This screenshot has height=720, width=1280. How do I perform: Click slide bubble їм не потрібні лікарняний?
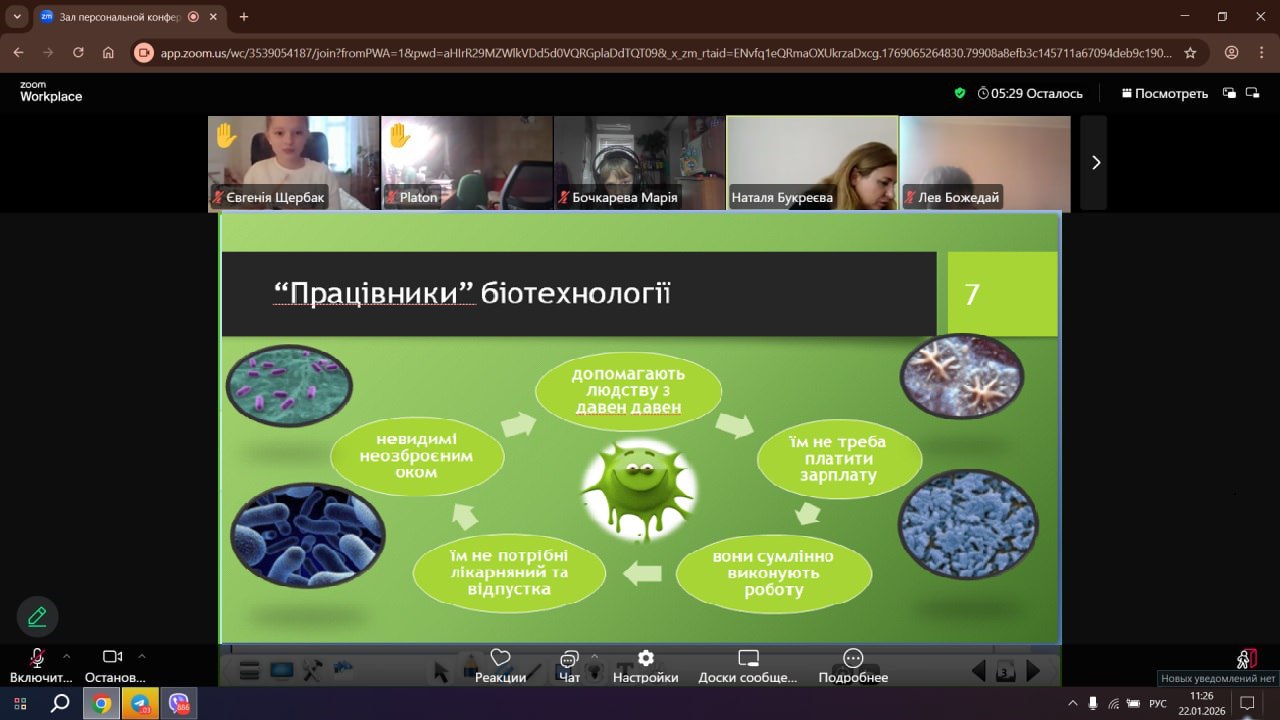coord(509,572)
